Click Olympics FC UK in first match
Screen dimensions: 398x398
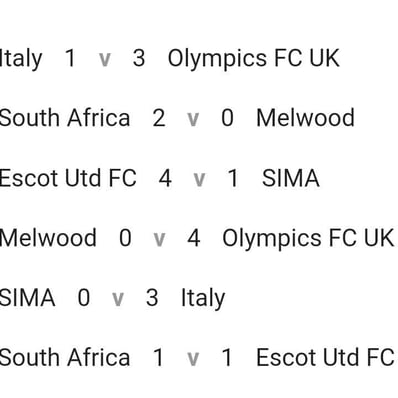click(x=253, y=59)
